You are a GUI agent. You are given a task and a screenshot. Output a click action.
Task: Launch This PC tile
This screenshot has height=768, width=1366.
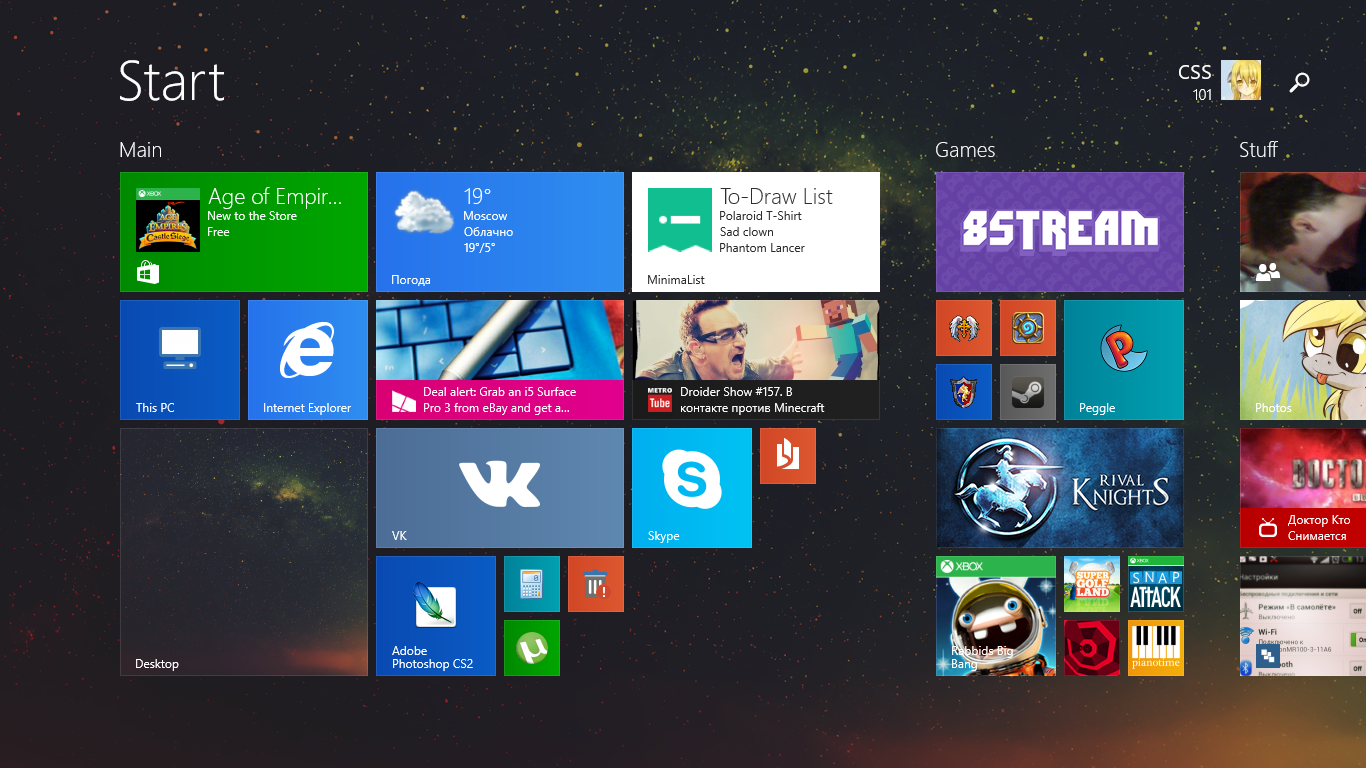coord(180,360)
